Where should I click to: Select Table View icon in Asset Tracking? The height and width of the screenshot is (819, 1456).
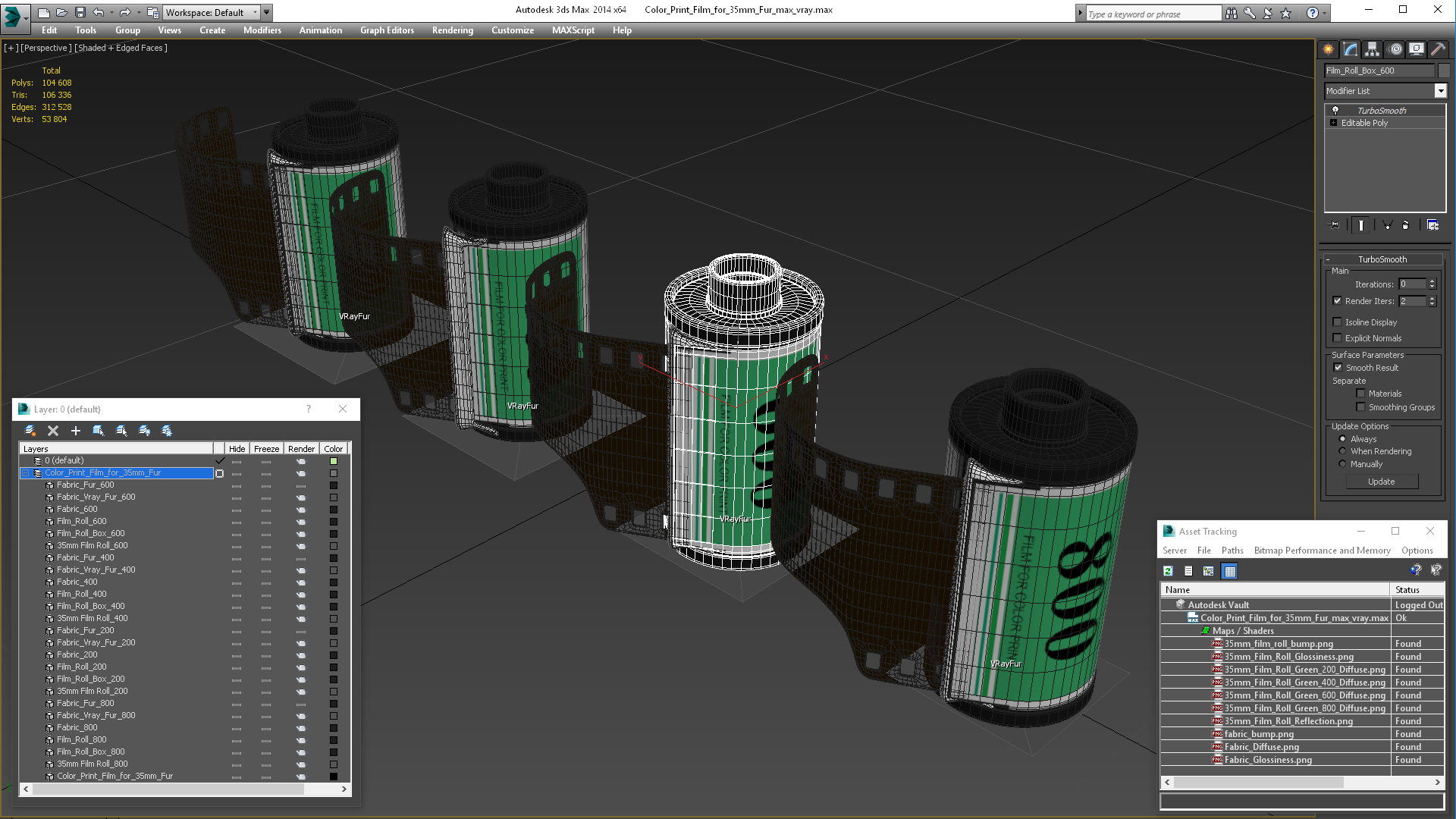[1230, 571]
